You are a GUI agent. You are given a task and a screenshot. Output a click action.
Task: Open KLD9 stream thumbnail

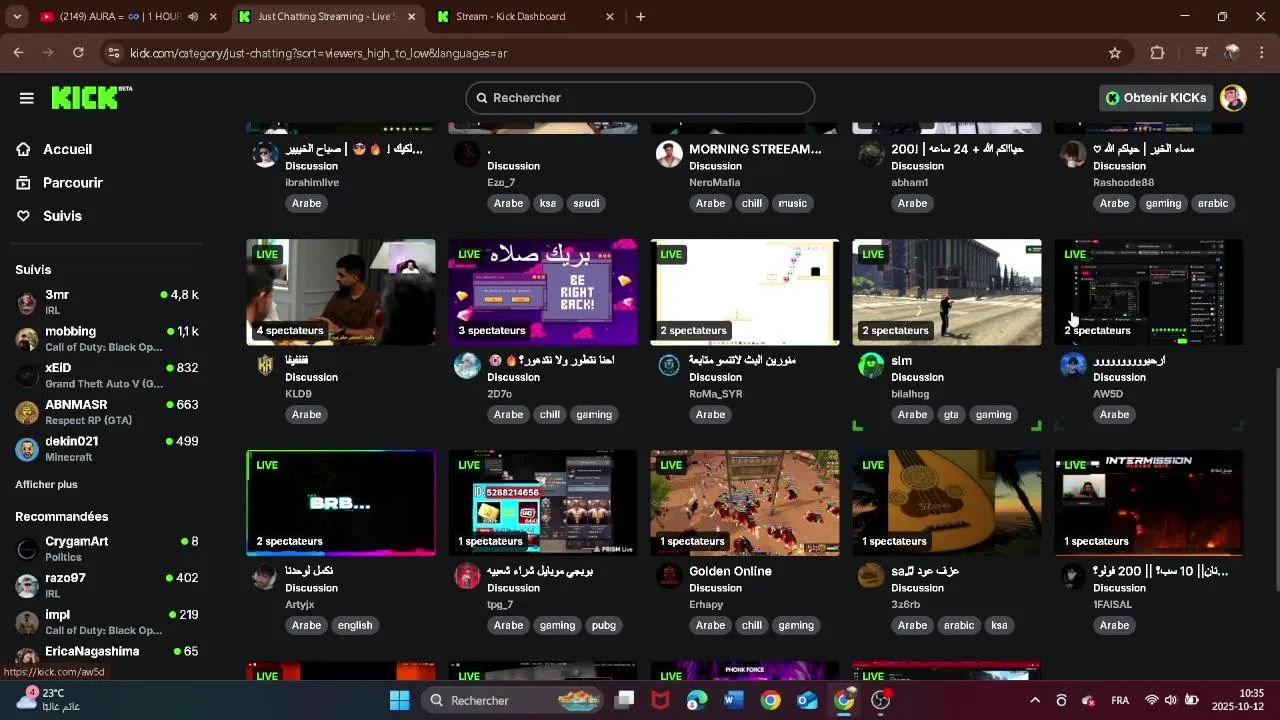point(341,292)
